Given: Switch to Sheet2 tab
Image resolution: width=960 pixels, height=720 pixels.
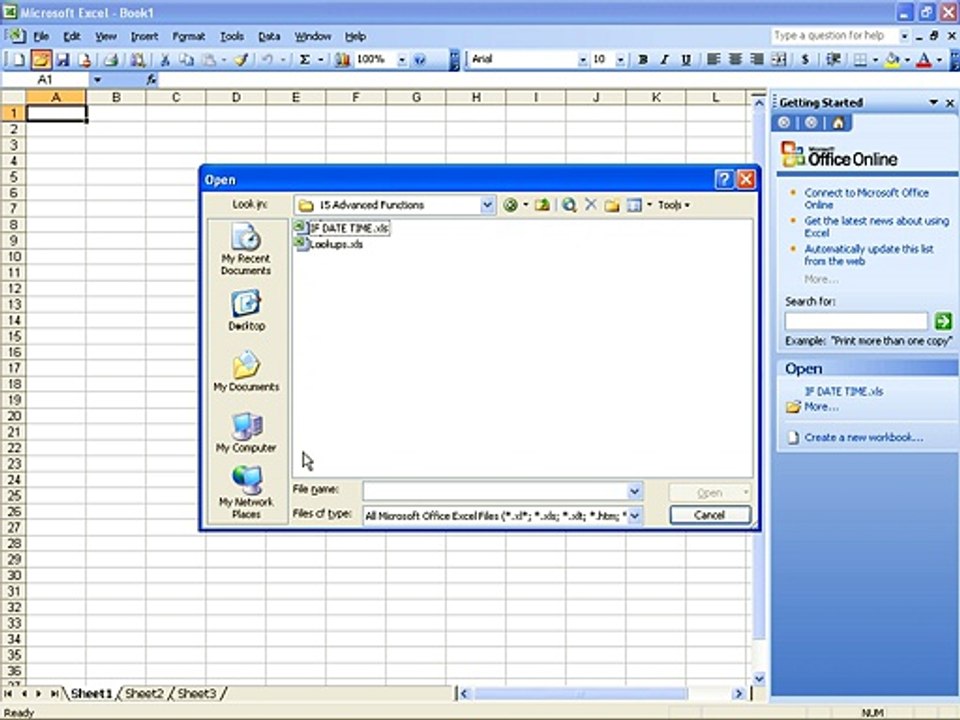Looking at the screenshot, I should (x=144, y=693).
